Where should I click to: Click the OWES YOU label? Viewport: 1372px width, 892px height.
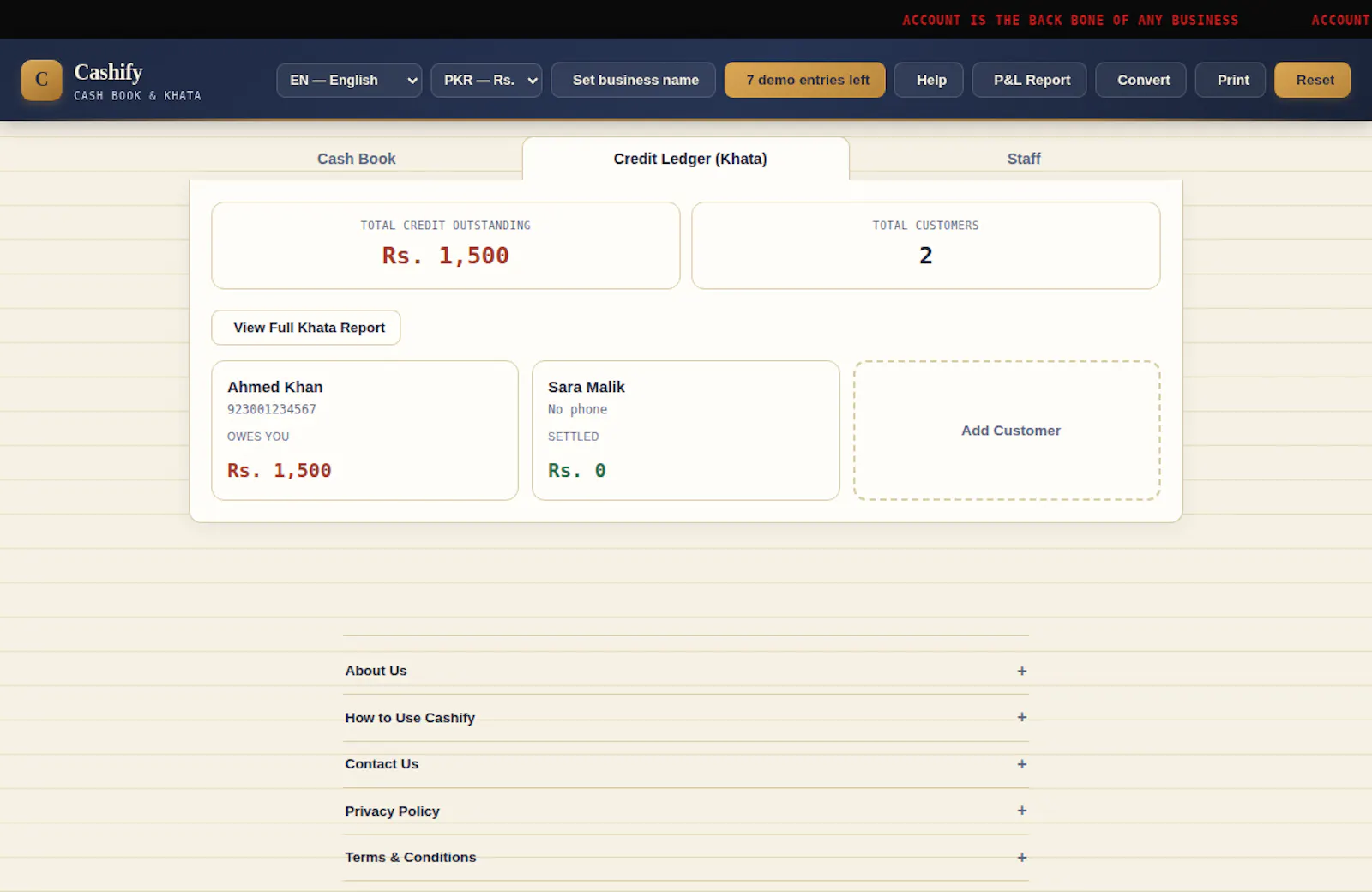pos(258,437)
